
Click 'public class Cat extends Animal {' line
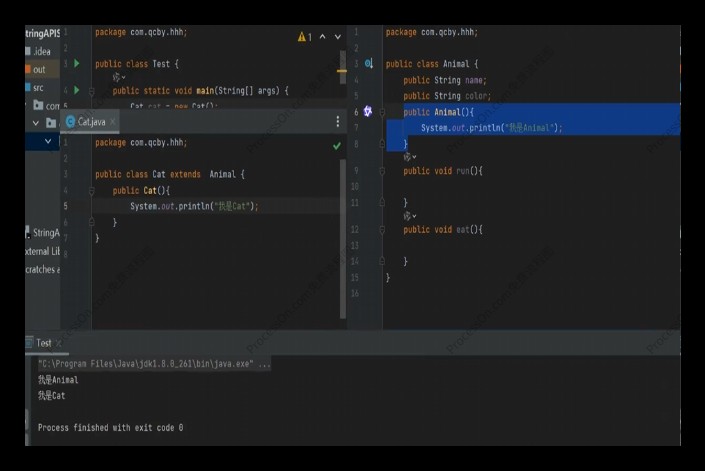pyautogui.click(x=170, y=174)
